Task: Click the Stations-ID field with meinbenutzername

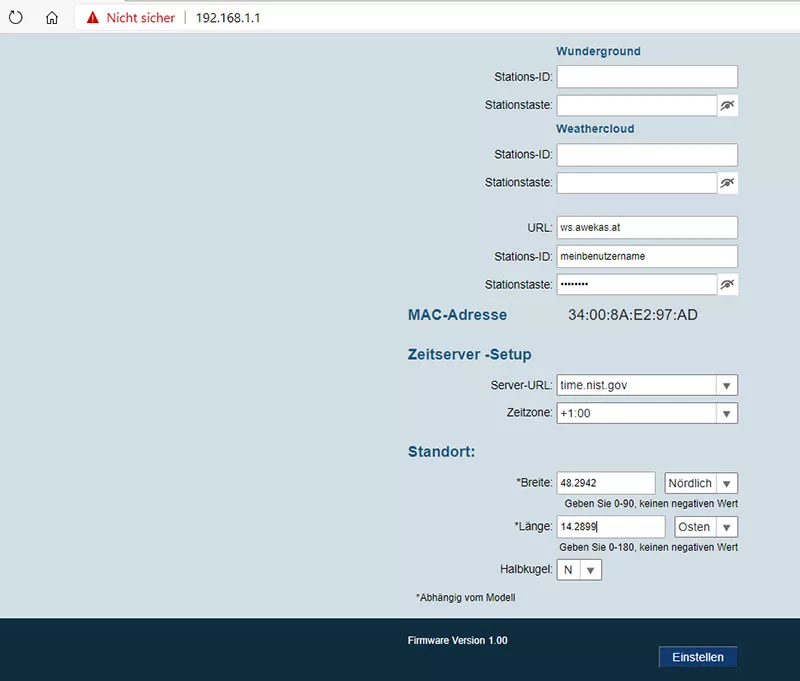Action: (647, 256)
